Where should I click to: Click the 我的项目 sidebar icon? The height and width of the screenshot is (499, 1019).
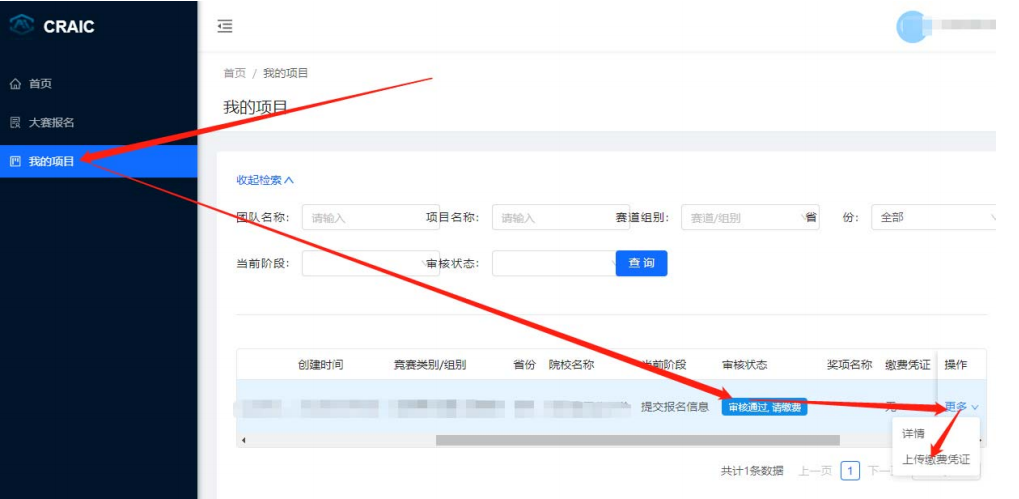[x=15, y=161]
